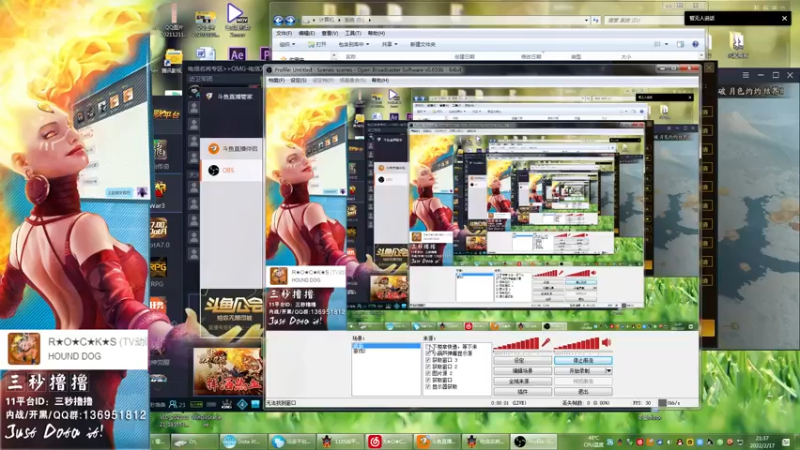
Task: Open Explorer 共享 dropdown
Action: click(389, 44)
